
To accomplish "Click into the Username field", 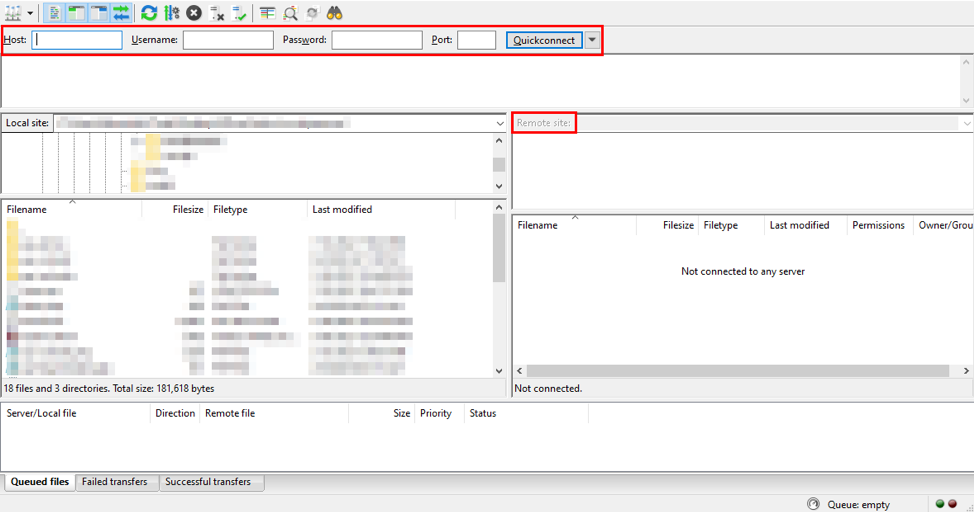I will click(228, 40).
